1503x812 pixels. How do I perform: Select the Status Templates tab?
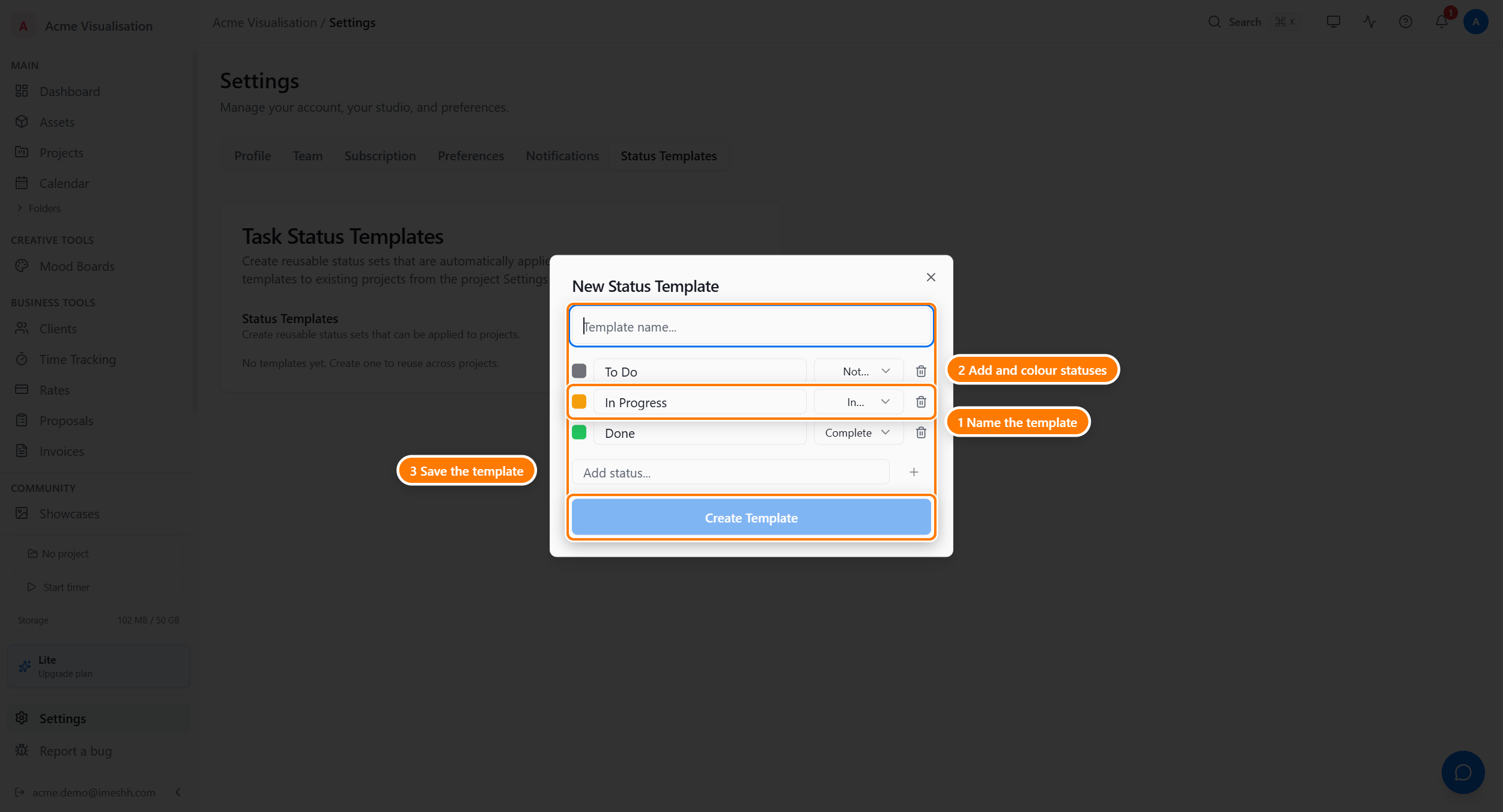[x=669, y=156]
